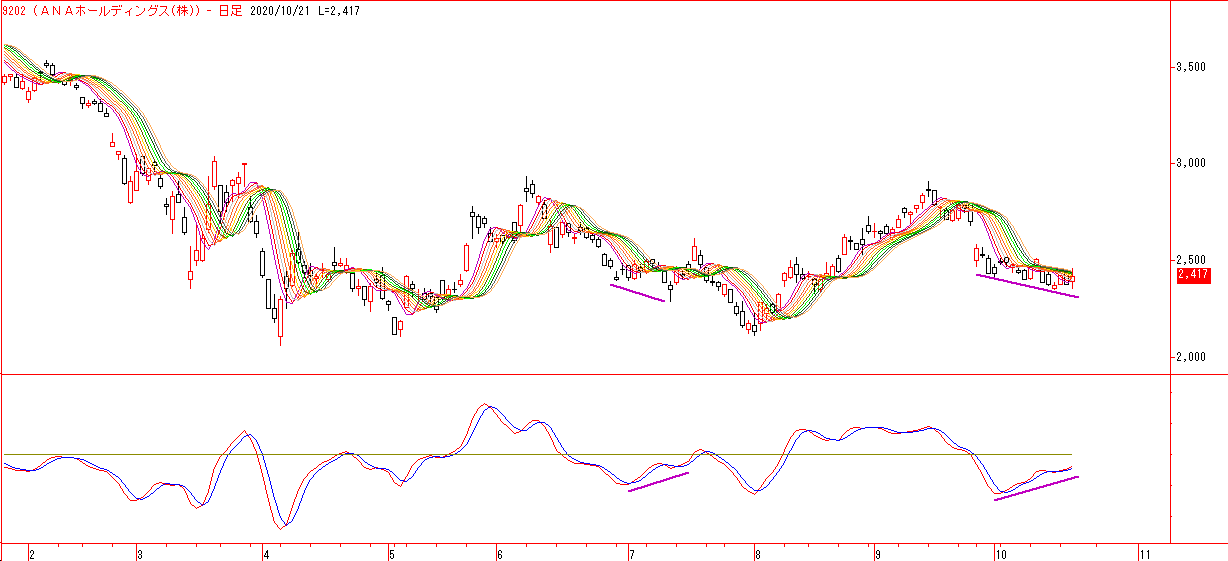Click month 10 on the time axis
The height and width of the screenshot is (561, 1228).
point(999,553)
